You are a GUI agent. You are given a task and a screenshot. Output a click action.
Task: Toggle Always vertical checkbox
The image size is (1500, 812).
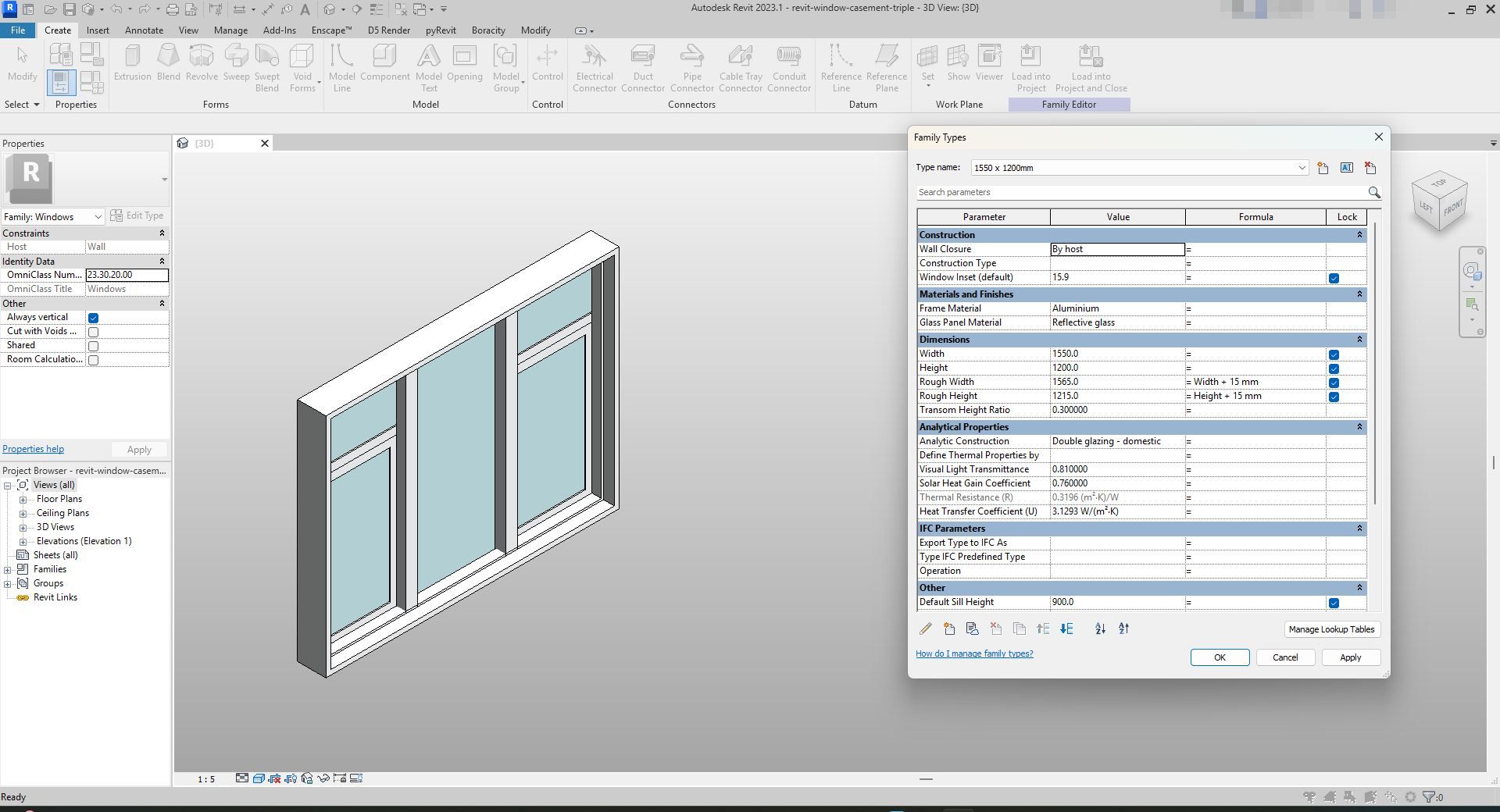pos(93,318)
